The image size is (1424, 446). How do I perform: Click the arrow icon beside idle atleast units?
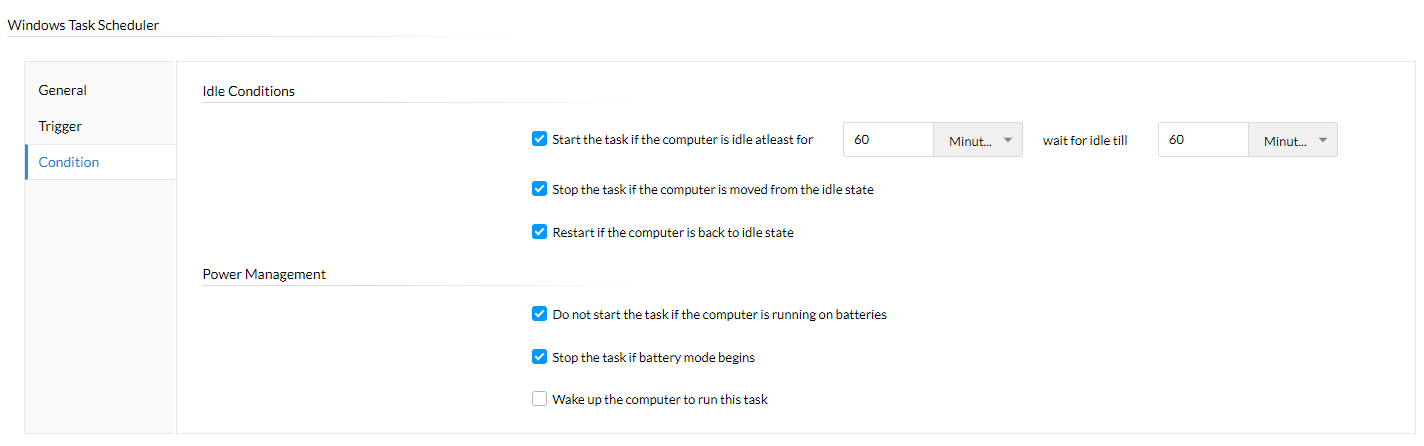tap(1008, 140)
